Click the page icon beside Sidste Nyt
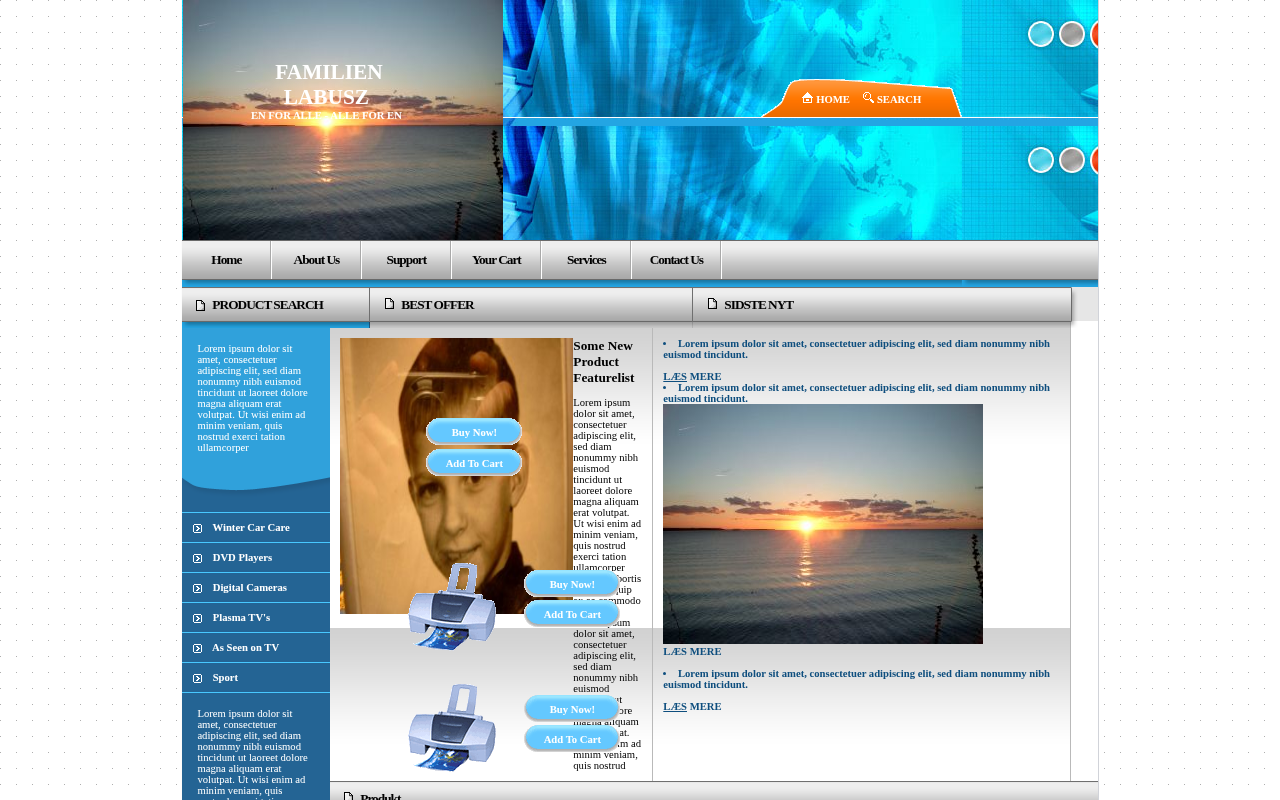 coord(712,304)
